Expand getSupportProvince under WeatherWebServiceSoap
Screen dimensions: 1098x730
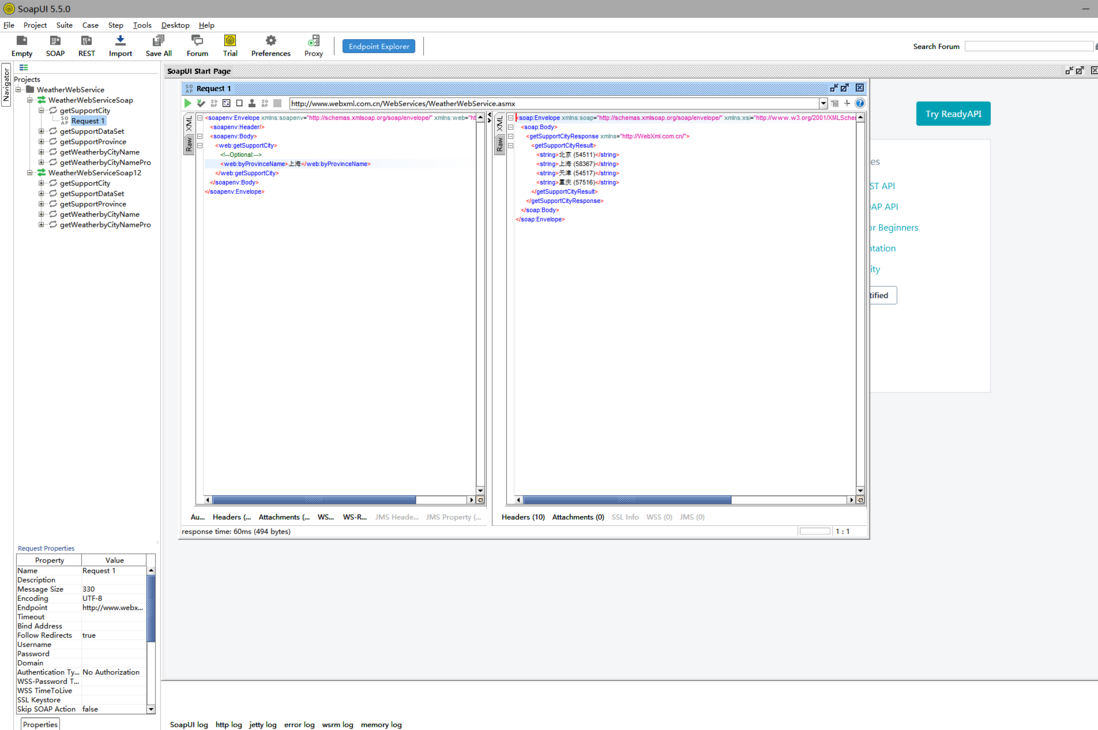pos(41,142)
